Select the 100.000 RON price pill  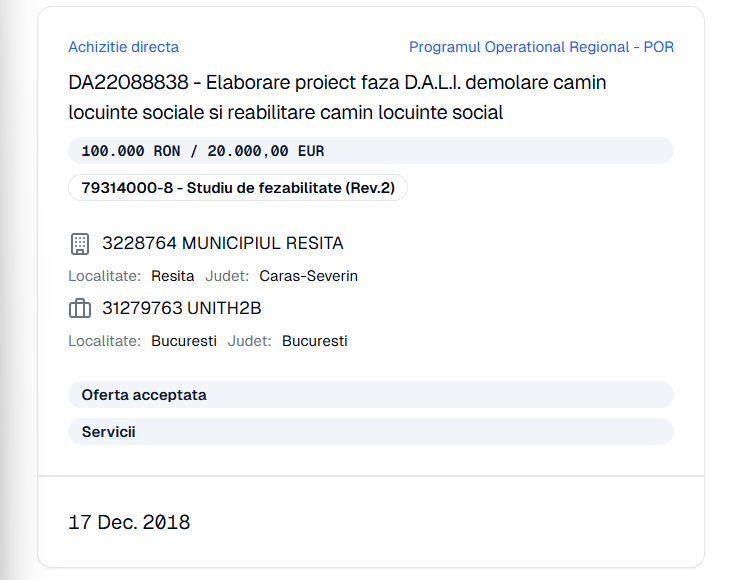pos(371,151)
